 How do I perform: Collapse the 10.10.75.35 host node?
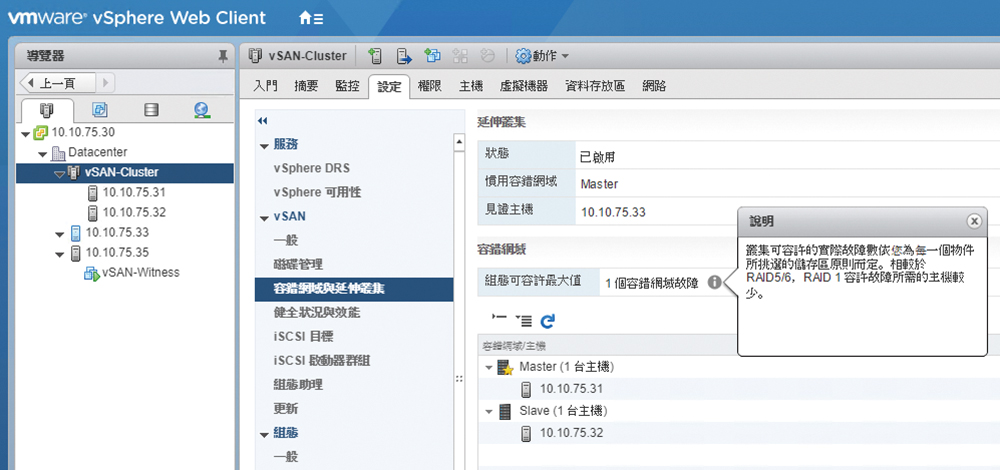point(59,253)
